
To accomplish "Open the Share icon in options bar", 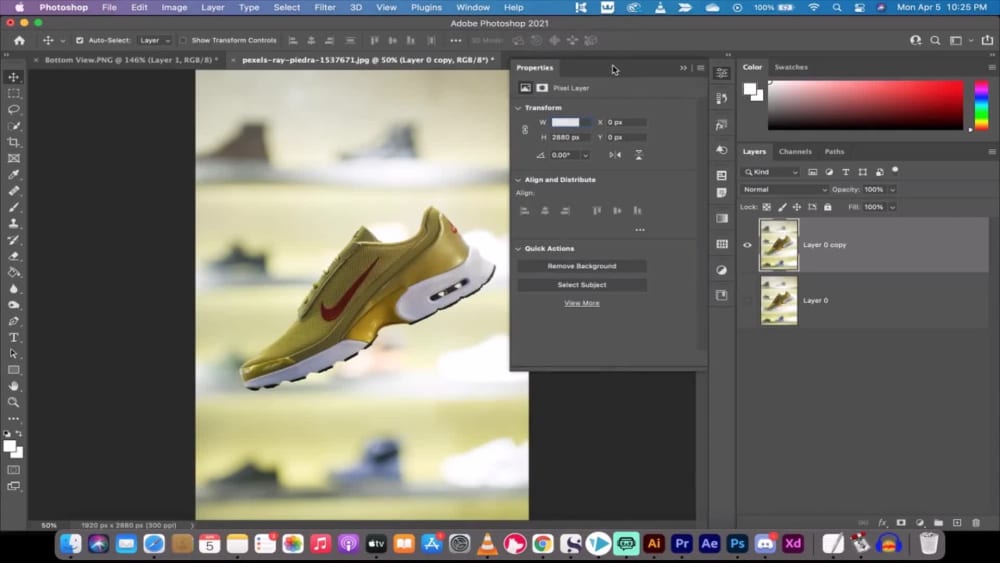I will 987,40.
